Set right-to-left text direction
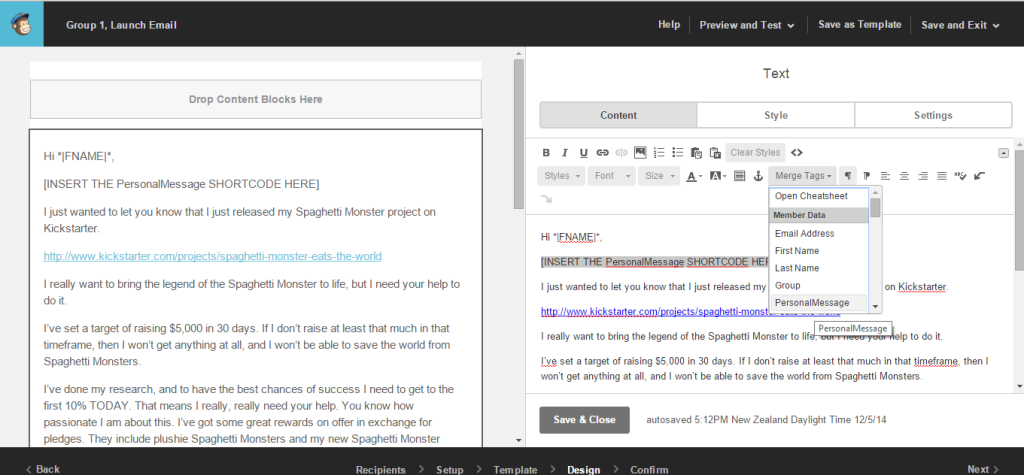Screen dimensions: 1024x475 pos(867,176)
